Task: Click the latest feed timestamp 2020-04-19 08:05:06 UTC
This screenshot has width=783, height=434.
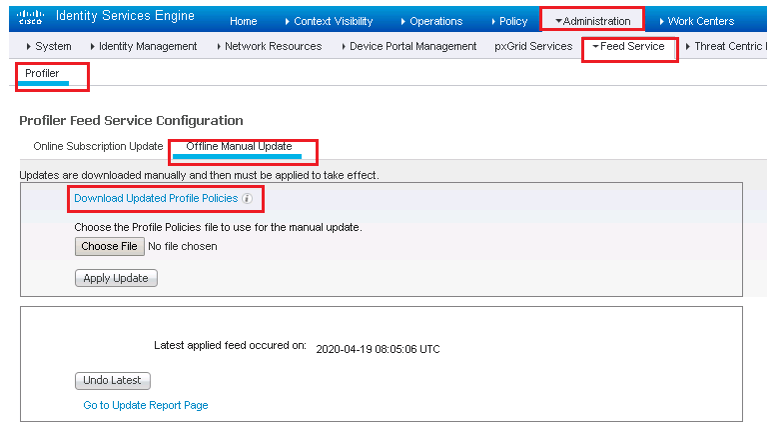Action: [x=378, y=349]
